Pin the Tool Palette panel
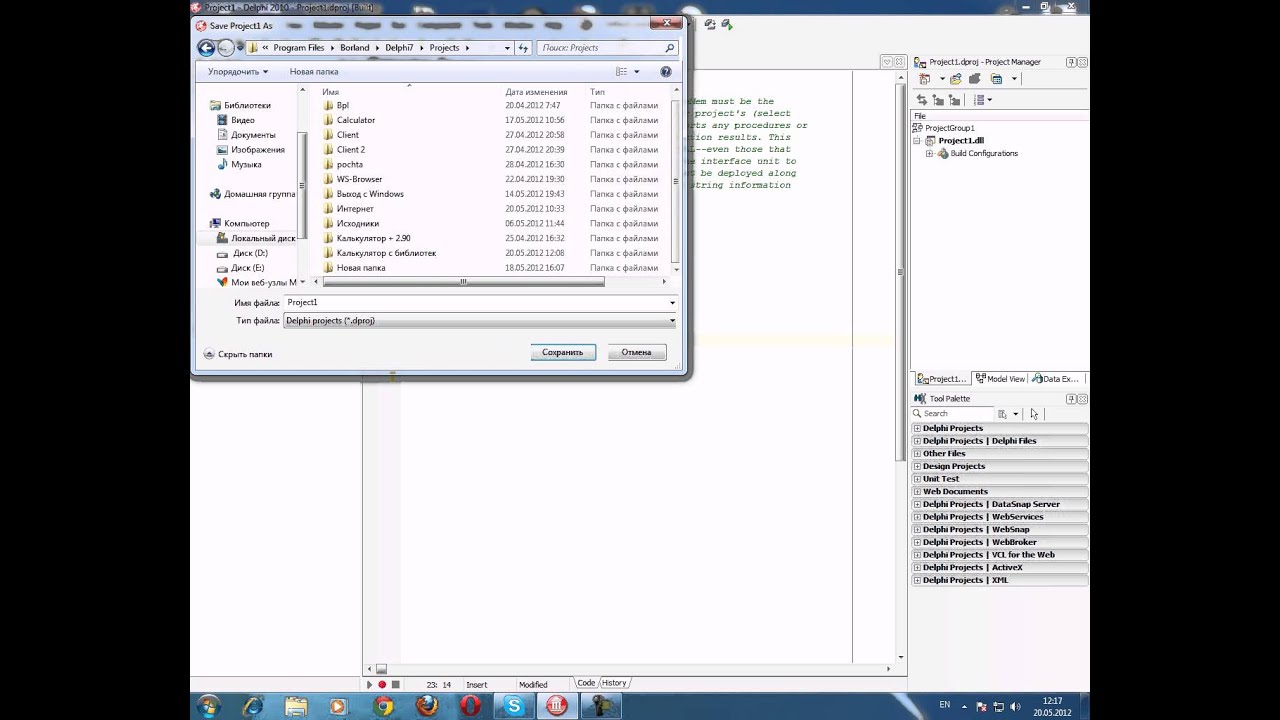The height and width of the screenshot is (720, 1280). click(1071, 398)
